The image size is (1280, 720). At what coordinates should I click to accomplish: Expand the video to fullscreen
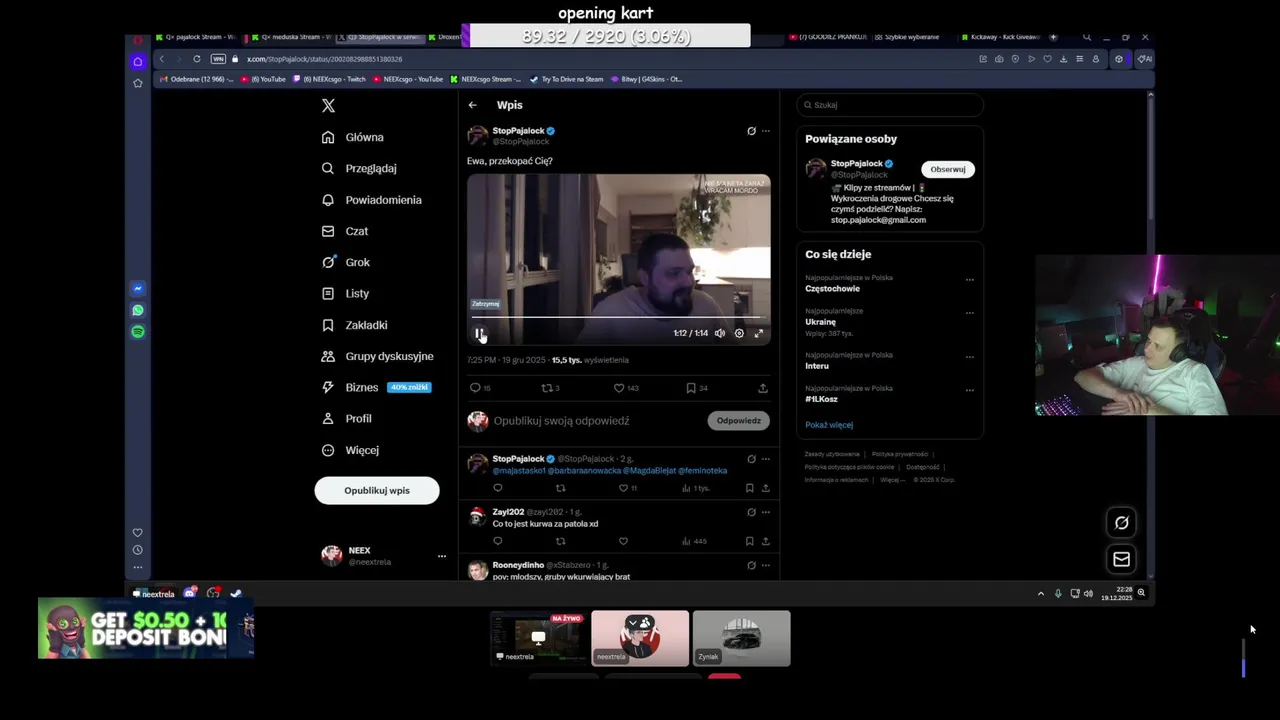pyautogui.click(x=758, y=333)
